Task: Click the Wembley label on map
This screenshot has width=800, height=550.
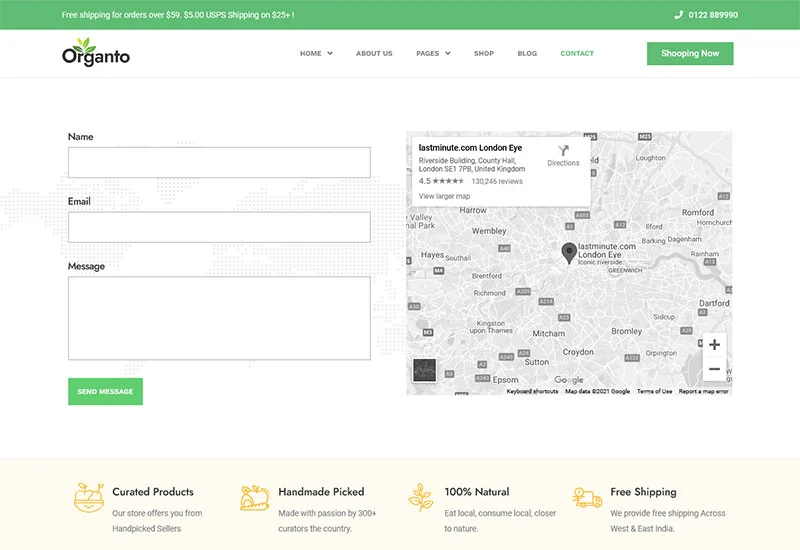Action: pyautogui.click(x=489, y=231)
